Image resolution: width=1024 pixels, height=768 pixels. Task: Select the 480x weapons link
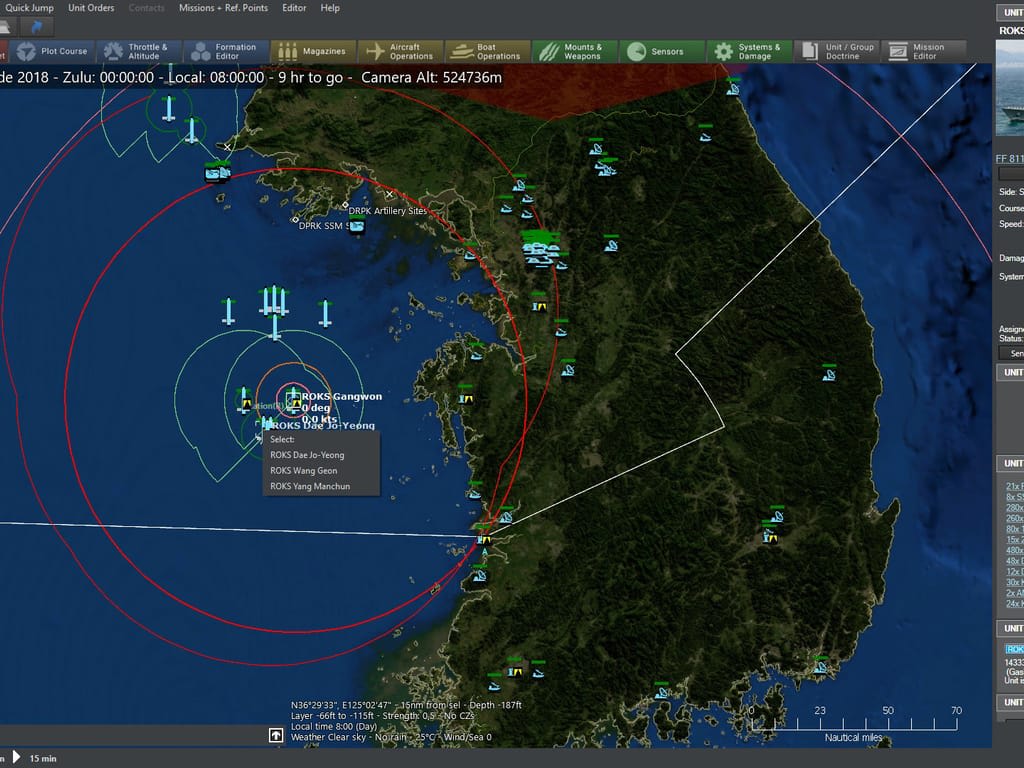coord(1014,551)
